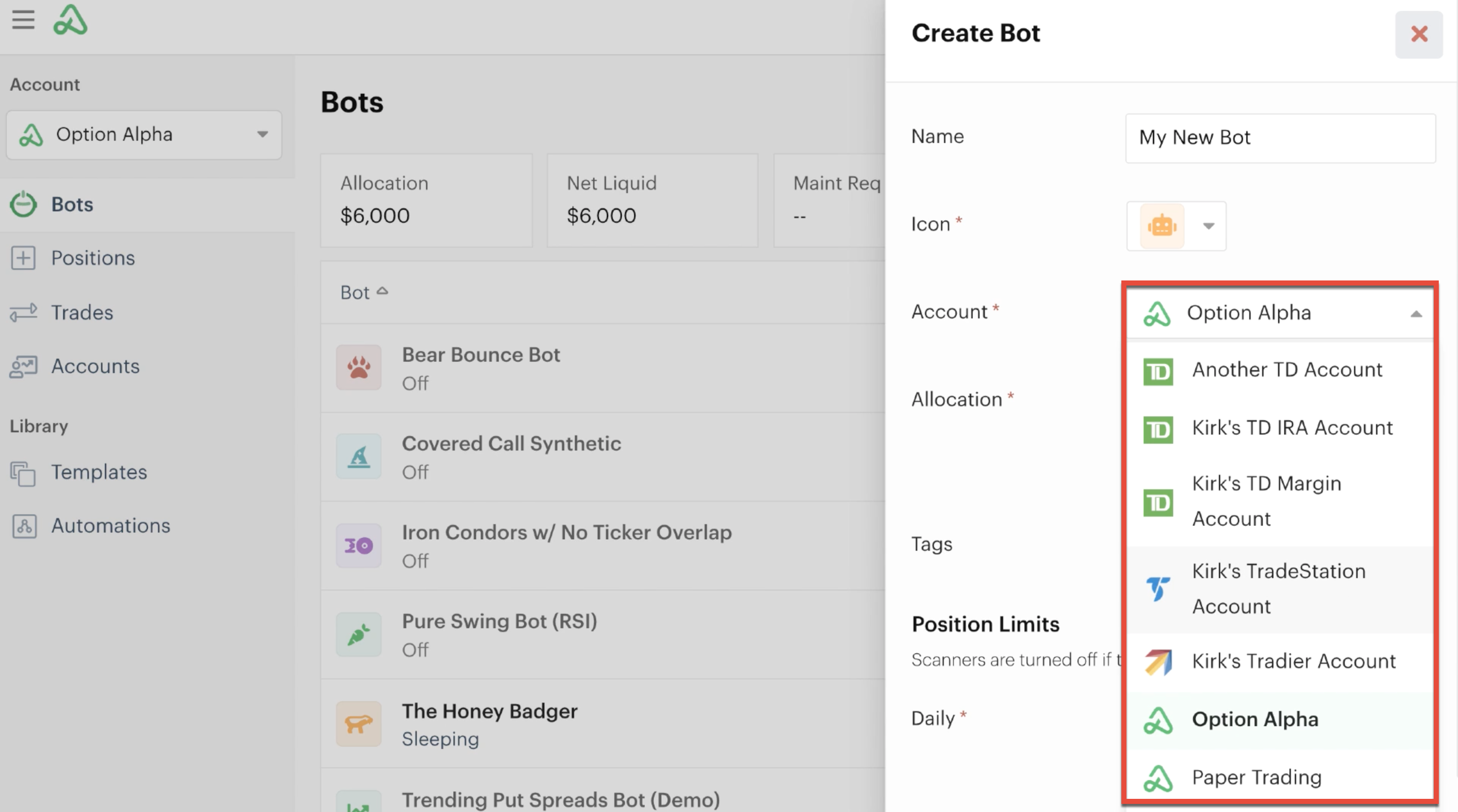Select Kirk's TD Margin Account option
Viewport: 1458px width, 812px height.
[1280, 502]
